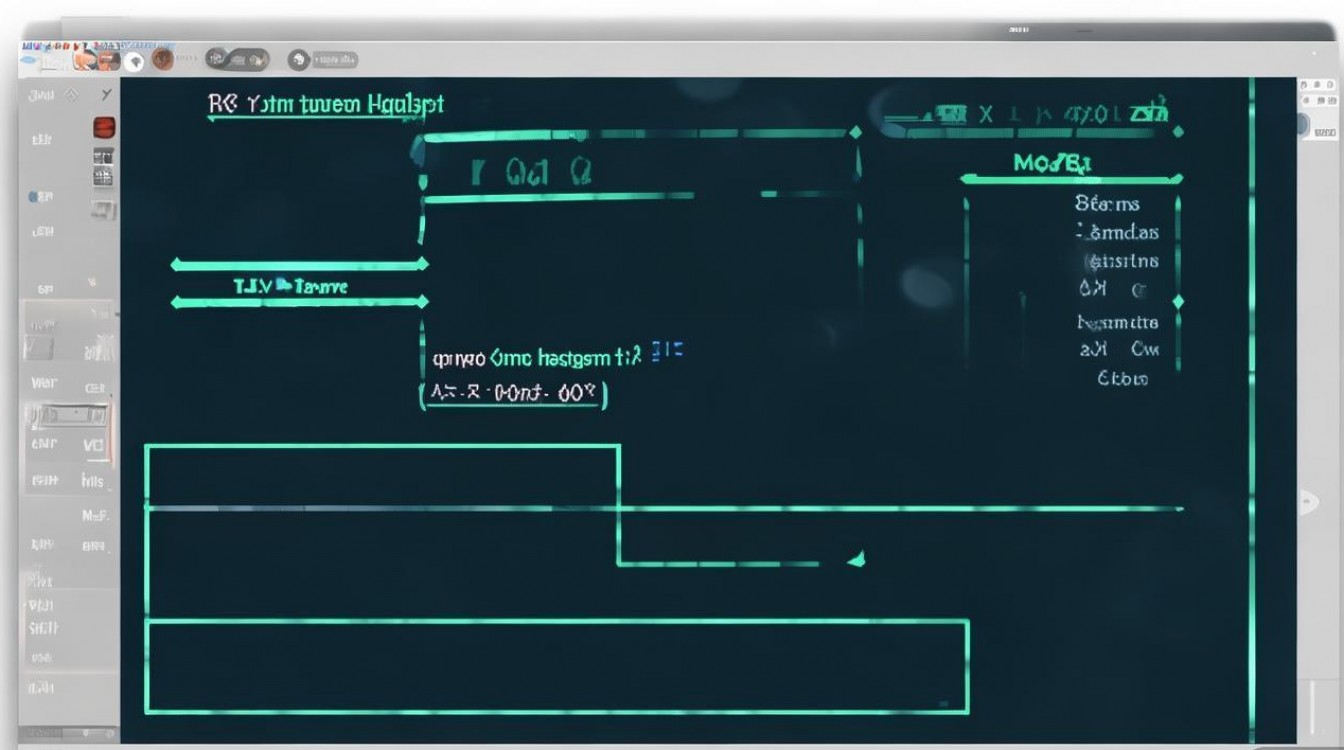Click the red icon in left sidebar

click(103, 127)
